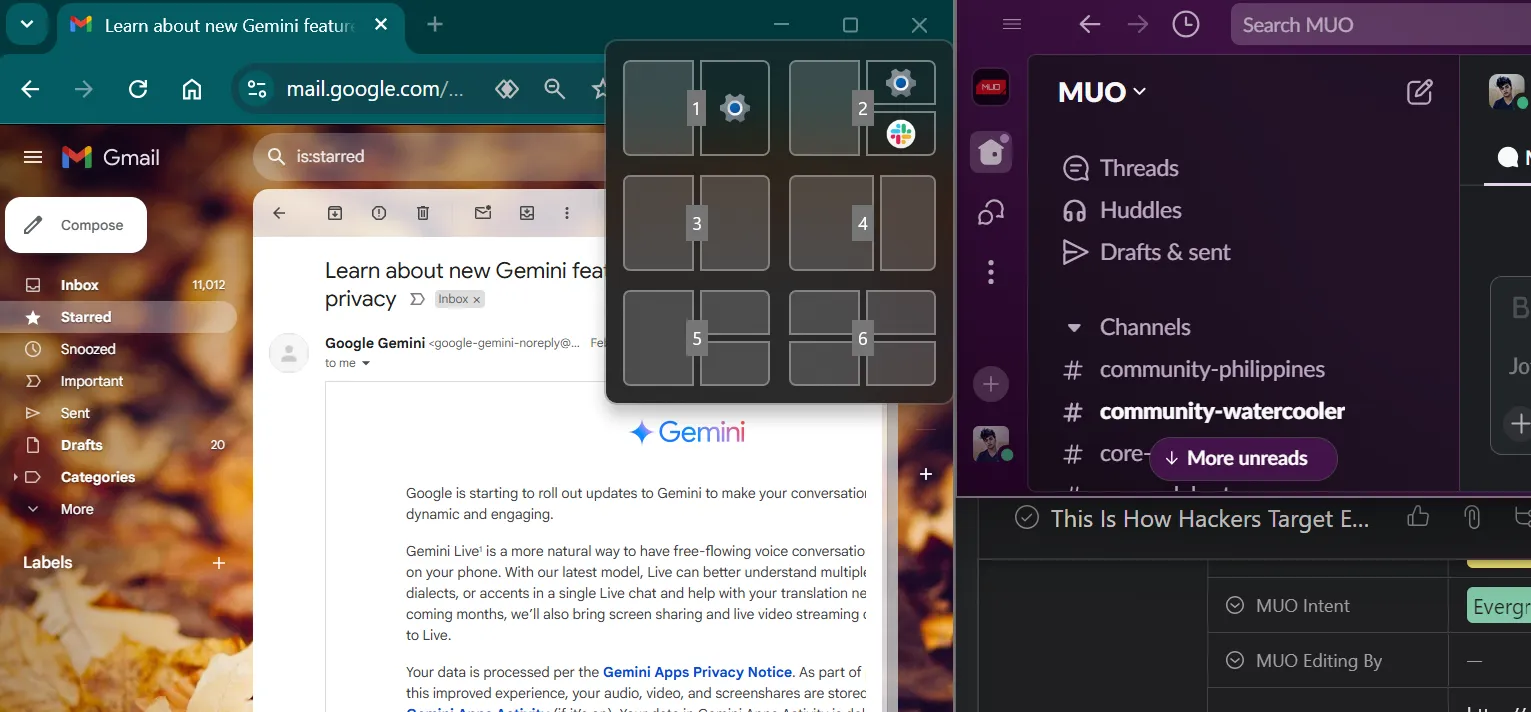Archive the open Gemini email
This screenshot has height=712, width=1531.
335,213
